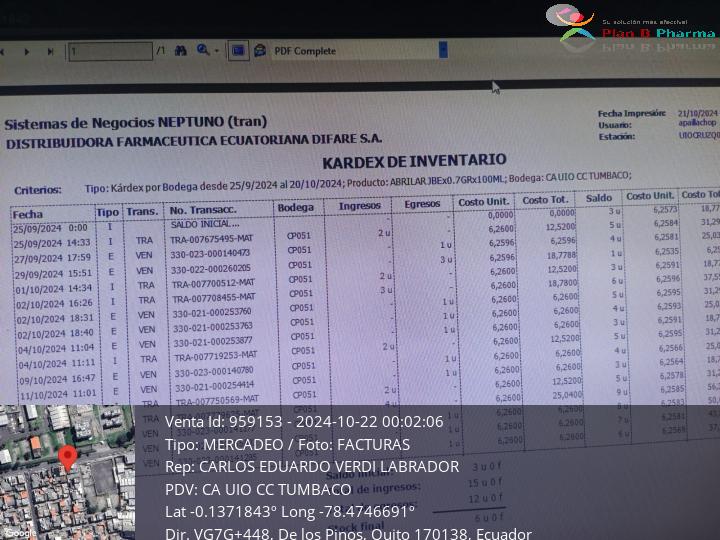720x540 pixels.
Task: Click the Fecha column header
Action: (x=28, y=214)
